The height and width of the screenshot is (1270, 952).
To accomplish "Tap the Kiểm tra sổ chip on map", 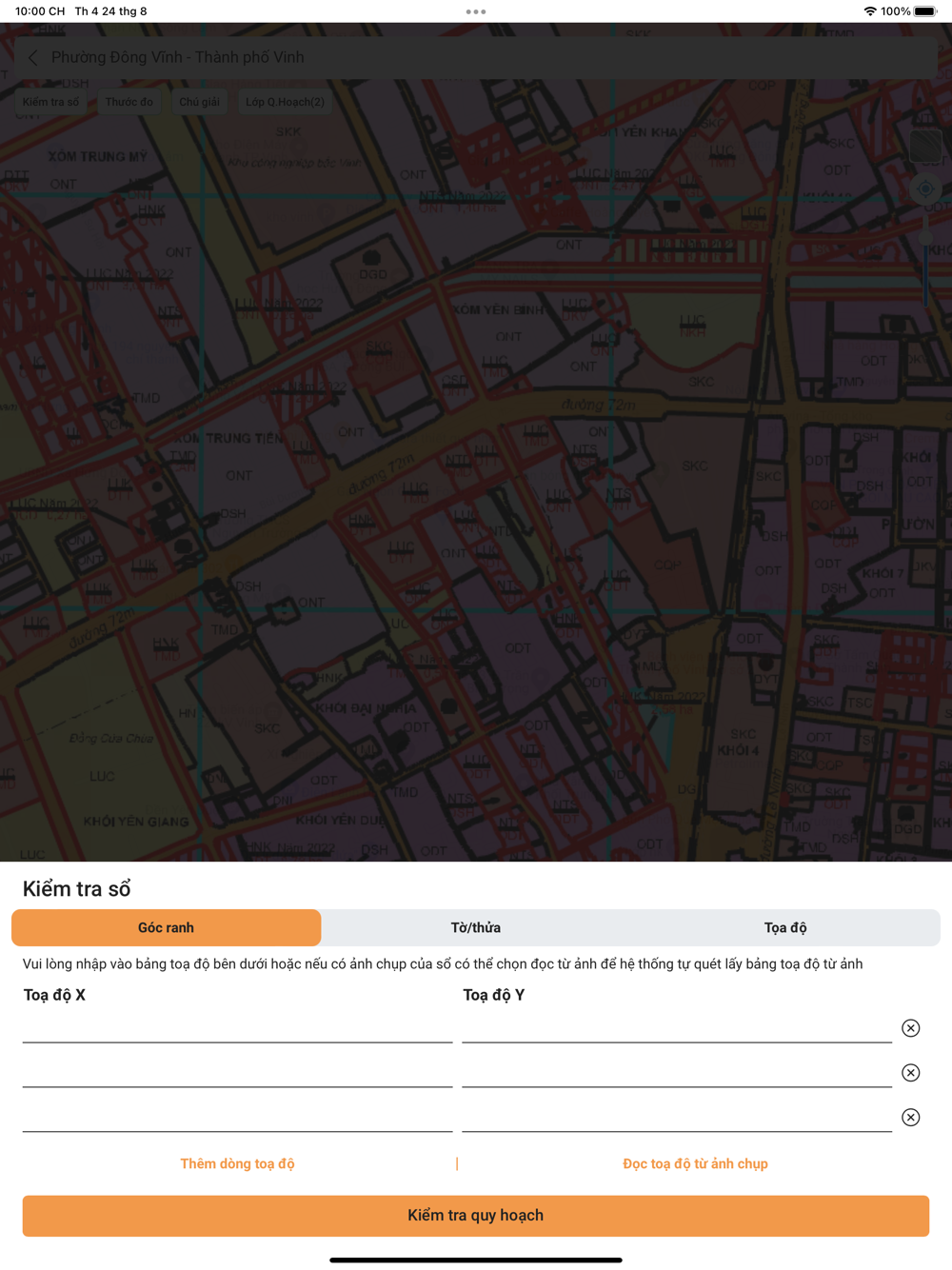I will pos(50,102).
